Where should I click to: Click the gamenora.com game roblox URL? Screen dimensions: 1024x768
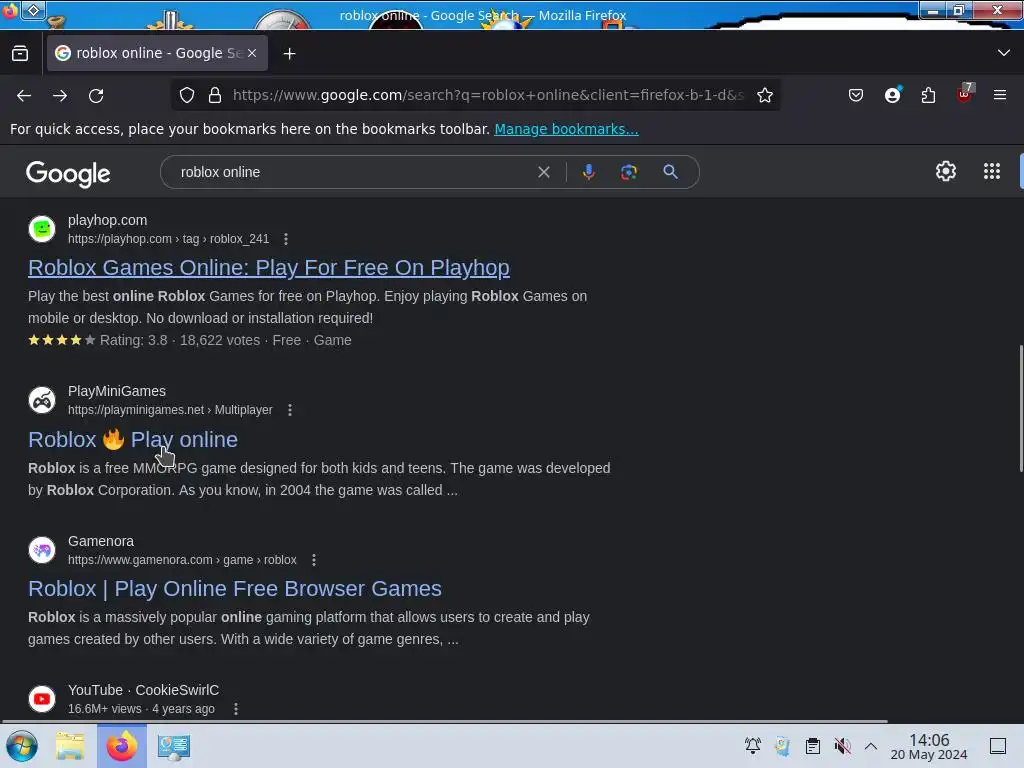182,560
